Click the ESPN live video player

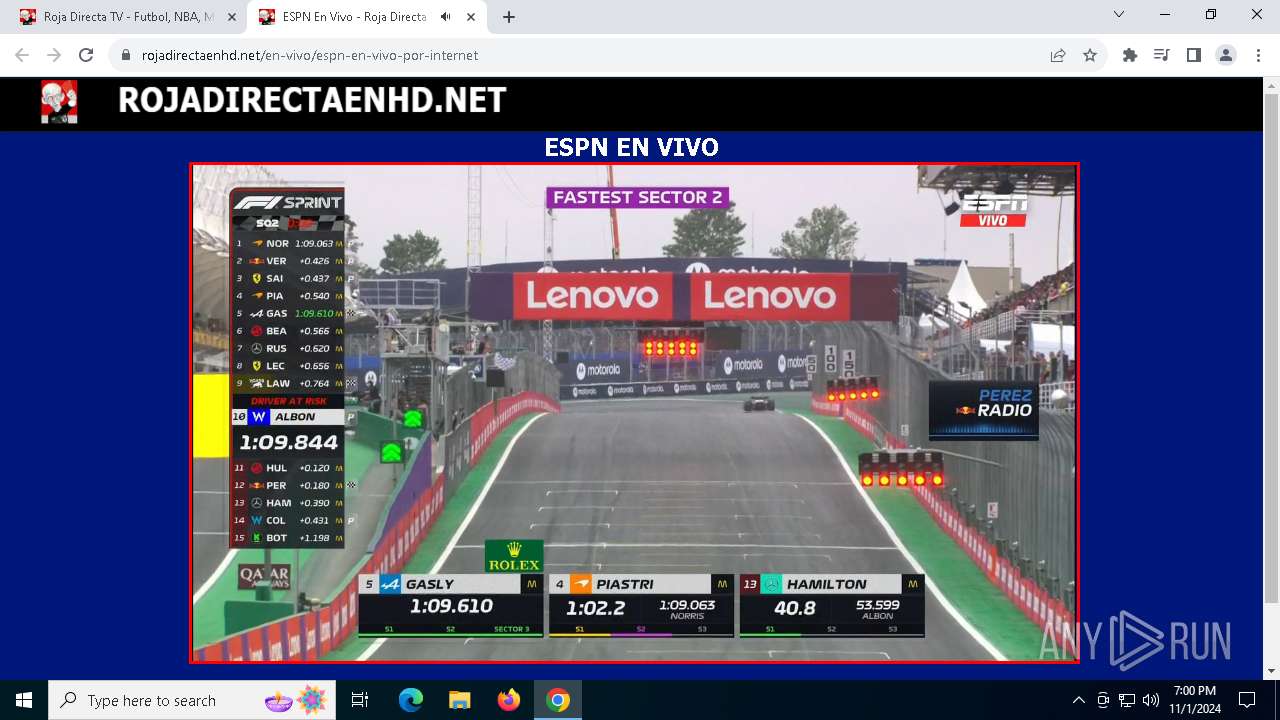634,413
